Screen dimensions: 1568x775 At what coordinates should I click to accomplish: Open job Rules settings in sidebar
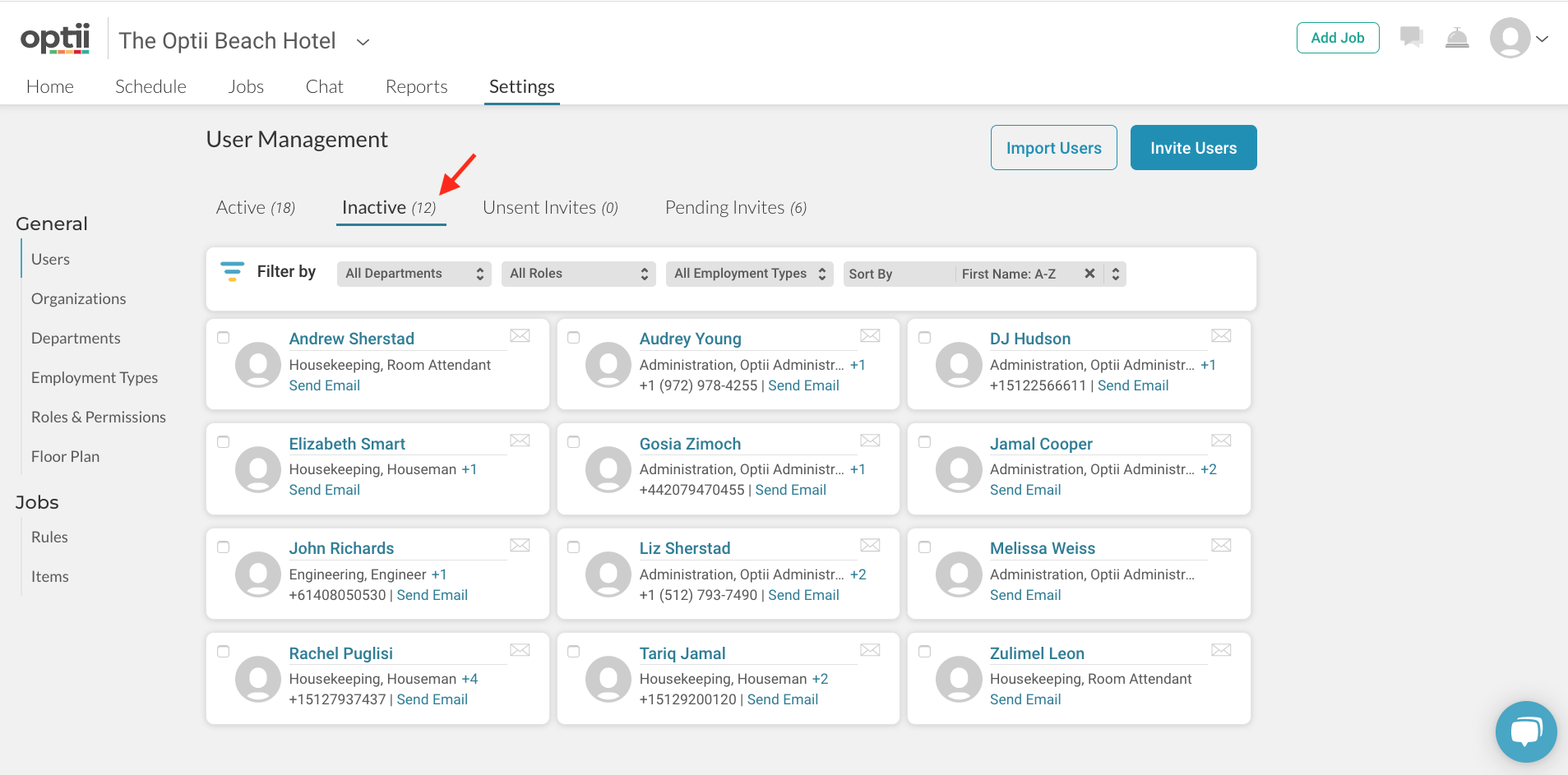click(x=49, y=537)
